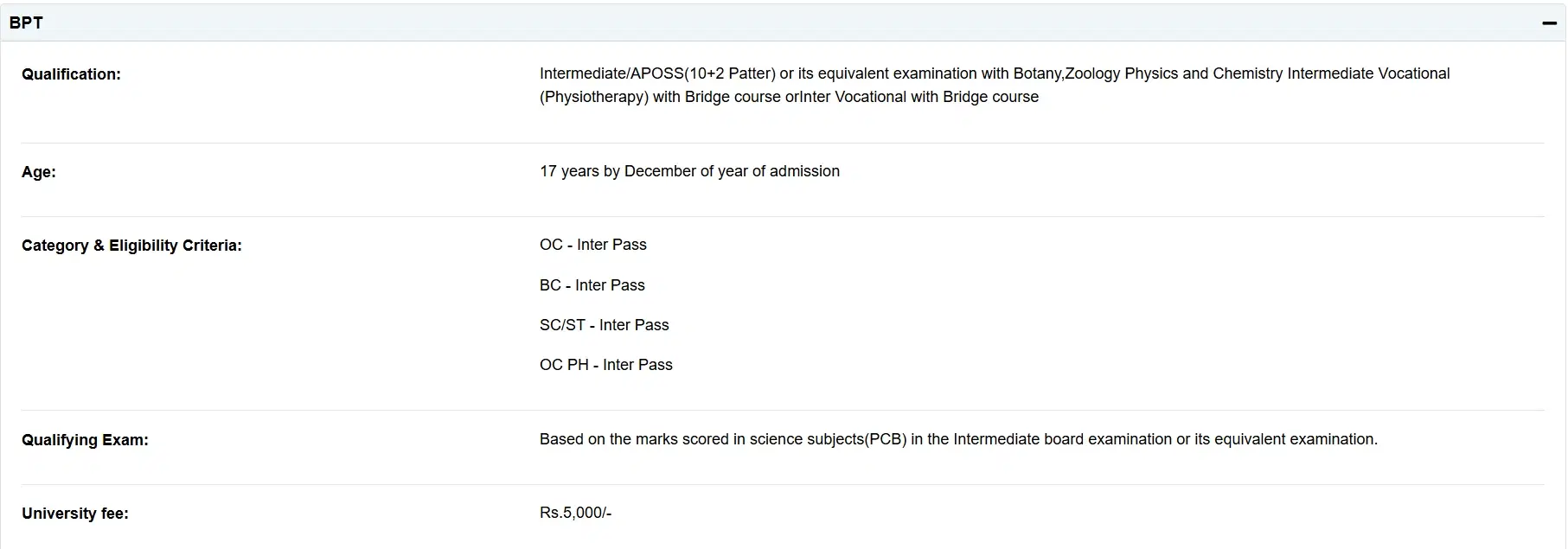Select the University fee label
This screenshot has width=1568, height=549.
click(75, 514)
